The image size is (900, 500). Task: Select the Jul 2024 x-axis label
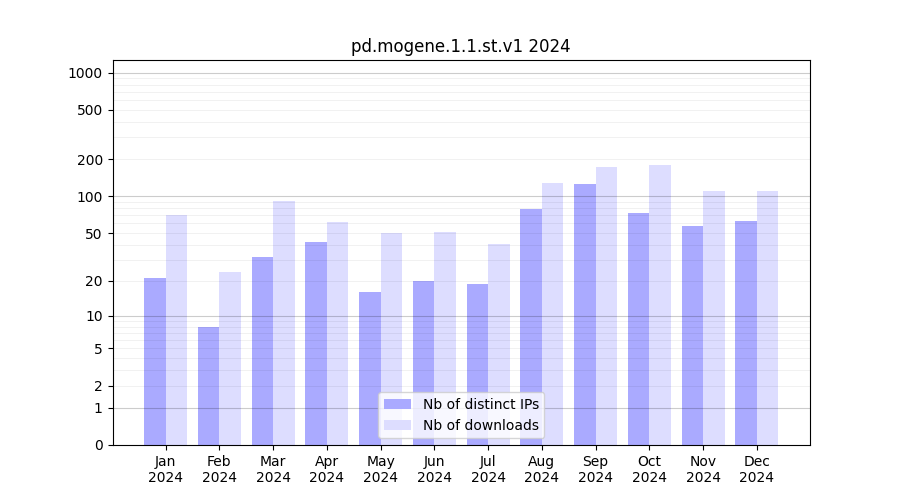point(488,469)
